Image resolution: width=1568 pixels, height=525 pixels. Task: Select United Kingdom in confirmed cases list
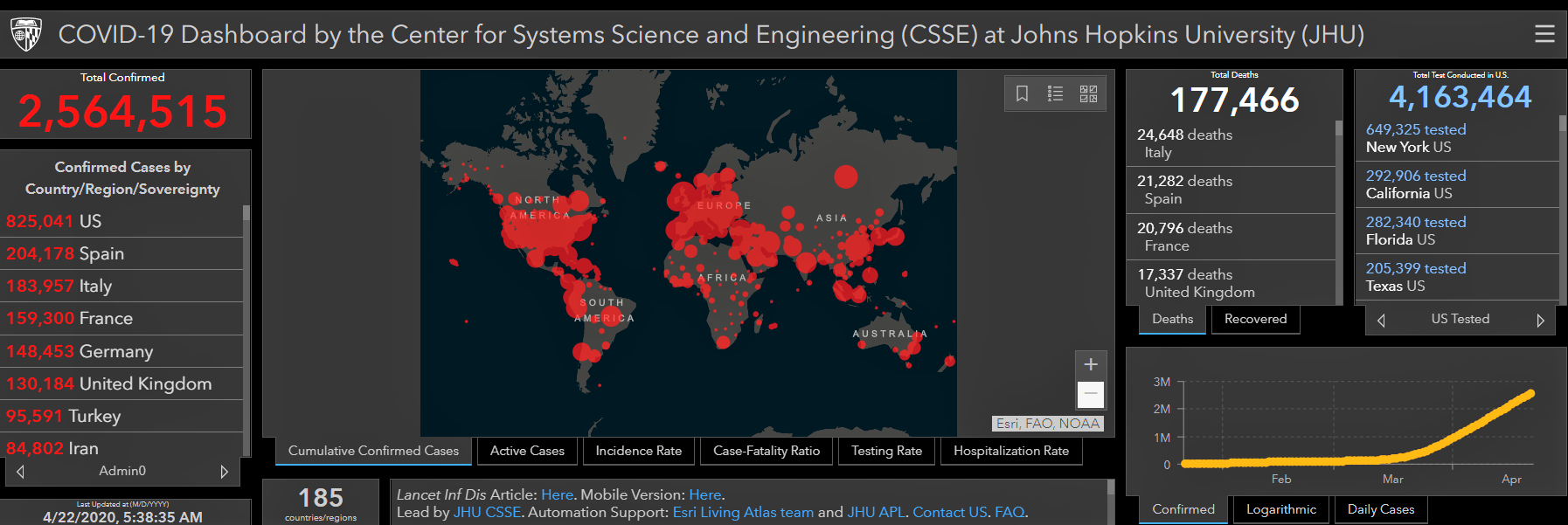pyautogui.click(x=121, y=383)
